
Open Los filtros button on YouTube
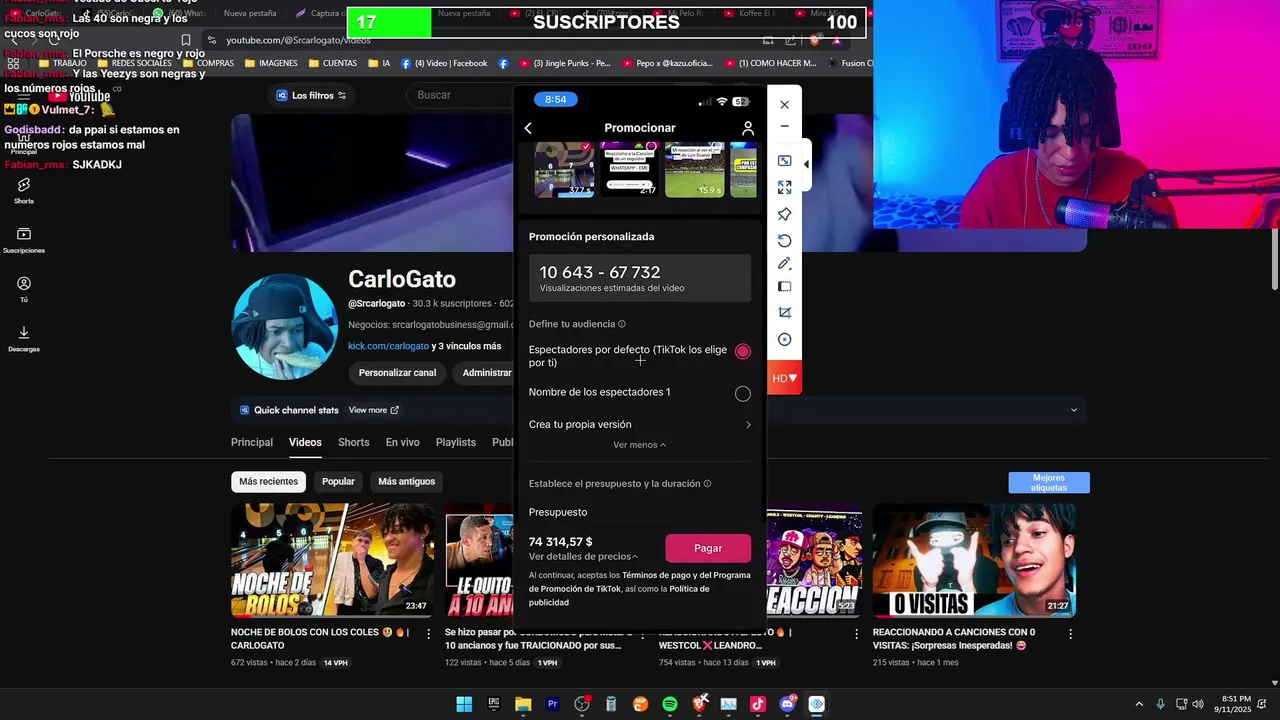tap(311, 95)
